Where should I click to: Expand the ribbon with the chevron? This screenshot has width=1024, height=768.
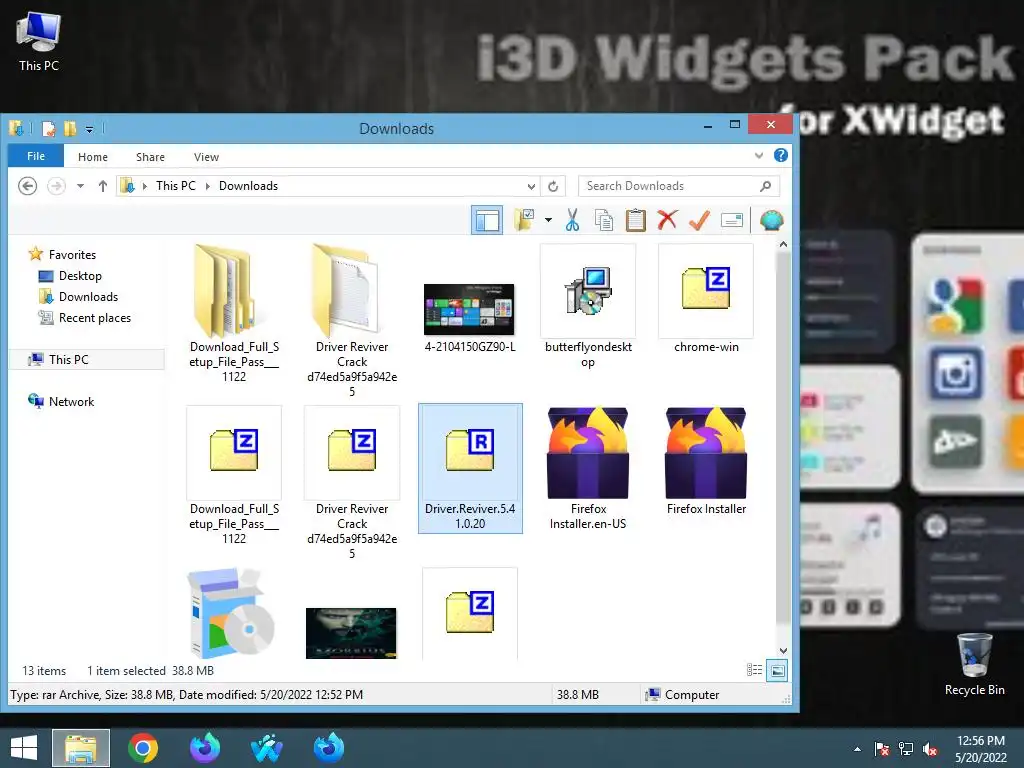tap(759, 155)
